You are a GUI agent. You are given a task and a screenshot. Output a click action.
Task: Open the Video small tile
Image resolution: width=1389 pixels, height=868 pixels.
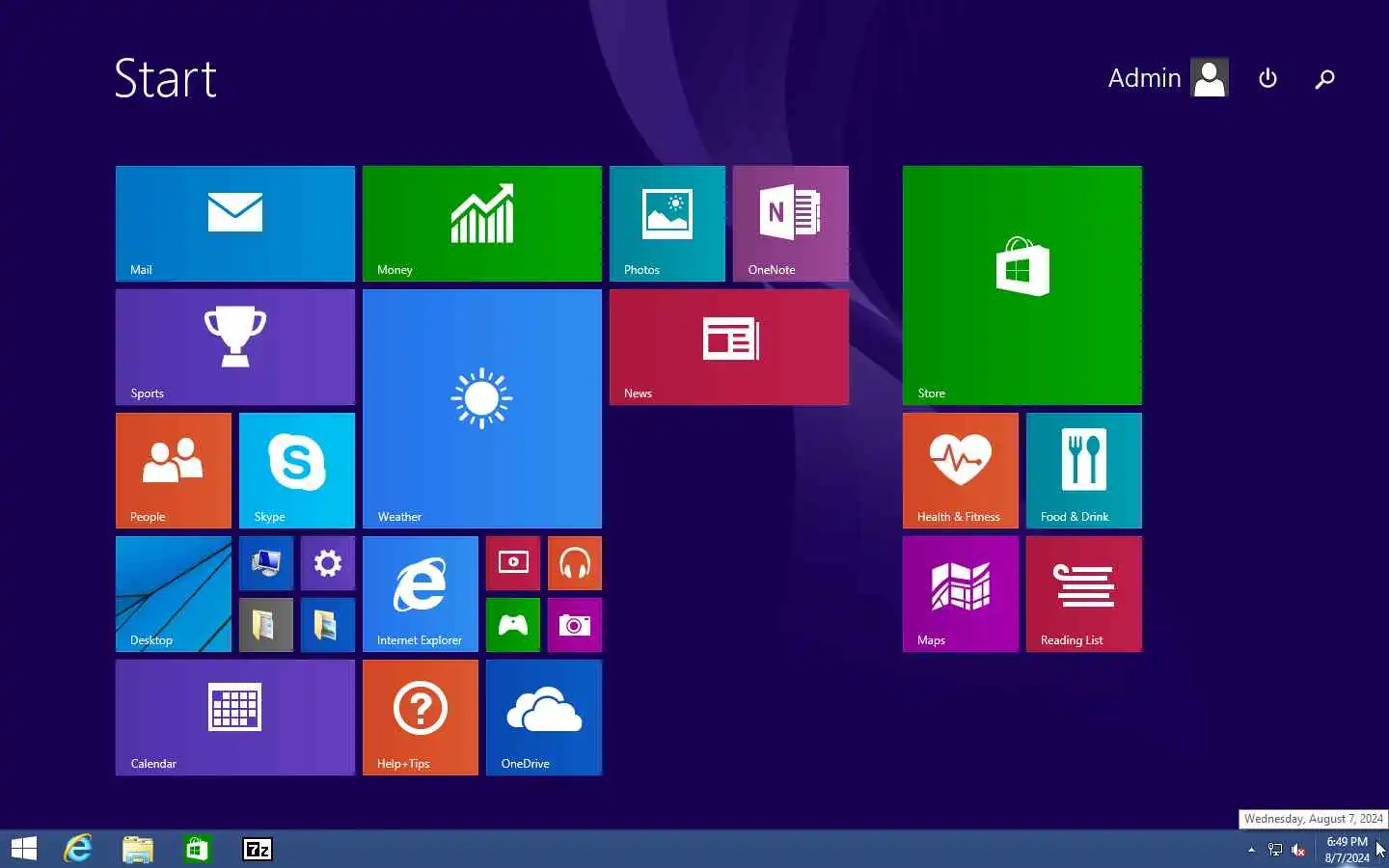[513, 563]
